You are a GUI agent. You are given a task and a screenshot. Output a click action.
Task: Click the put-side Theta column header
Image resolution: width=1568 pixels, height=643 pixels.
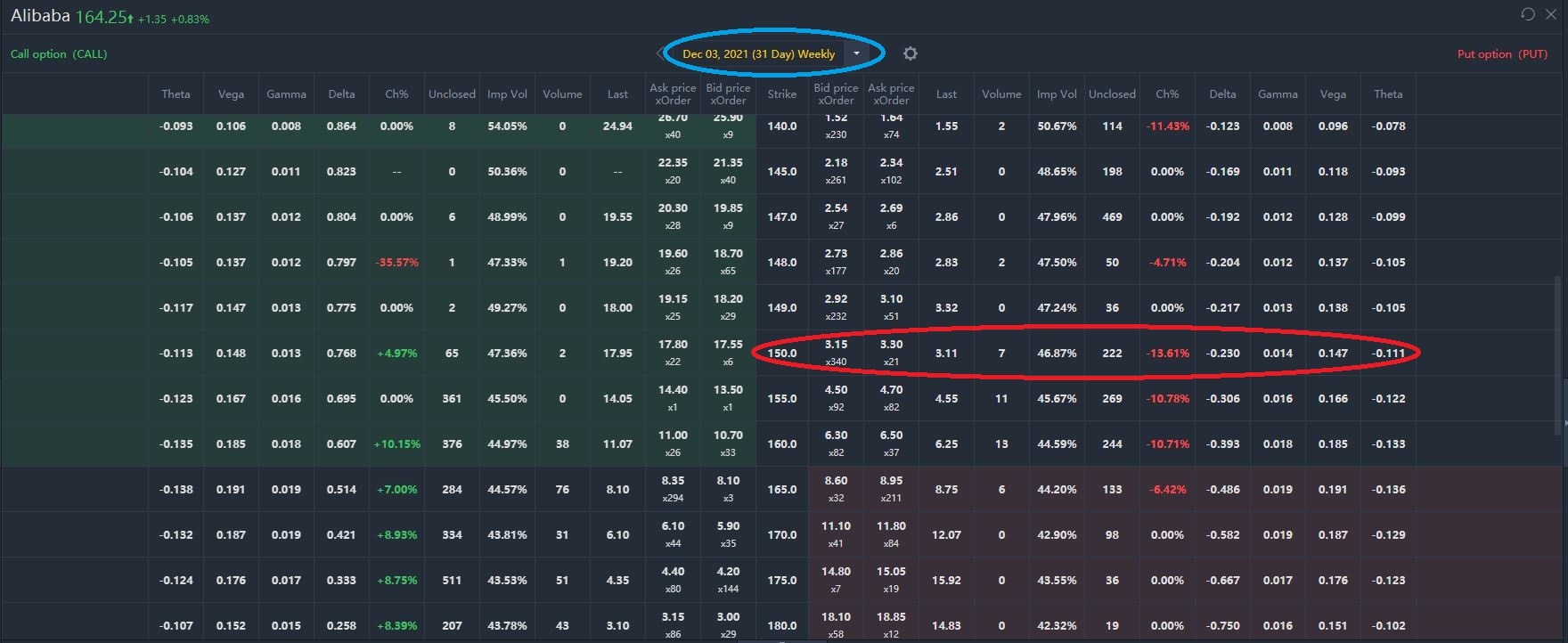(1388, 94)
